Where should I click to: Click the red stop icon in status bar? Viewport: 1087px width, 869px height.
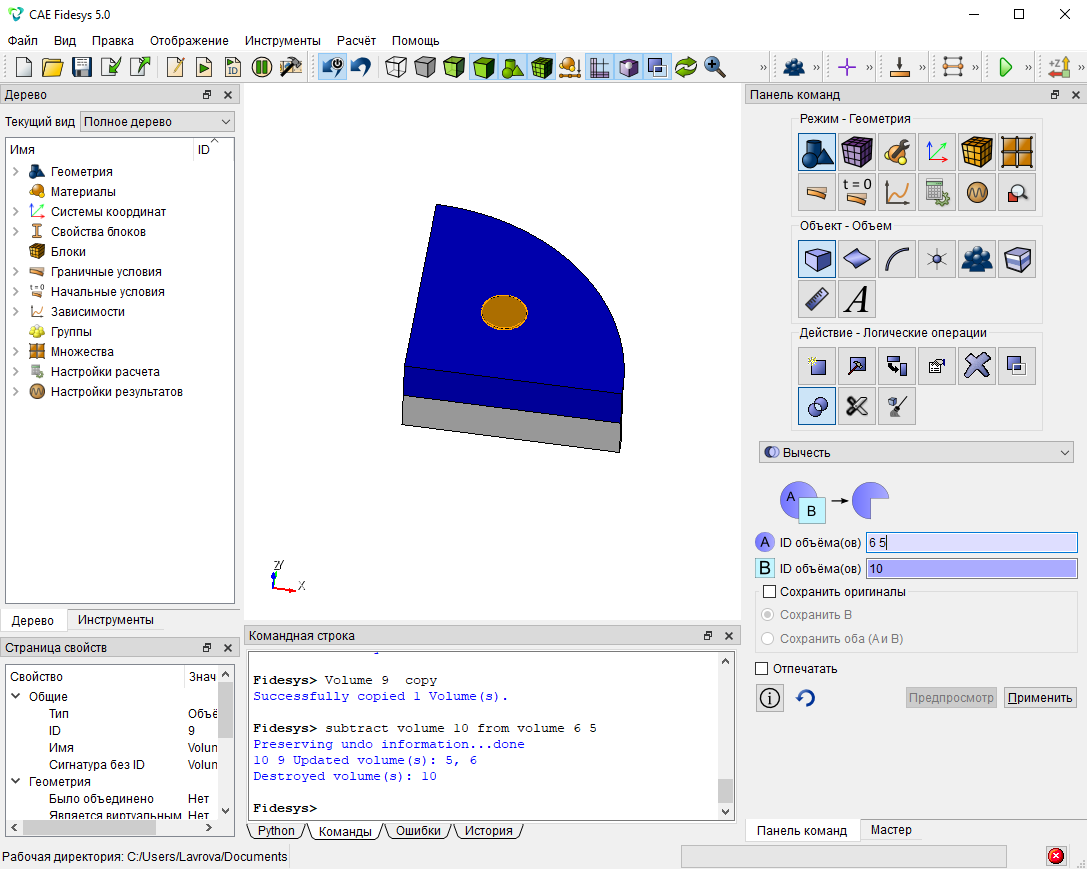coord(1055,856)
